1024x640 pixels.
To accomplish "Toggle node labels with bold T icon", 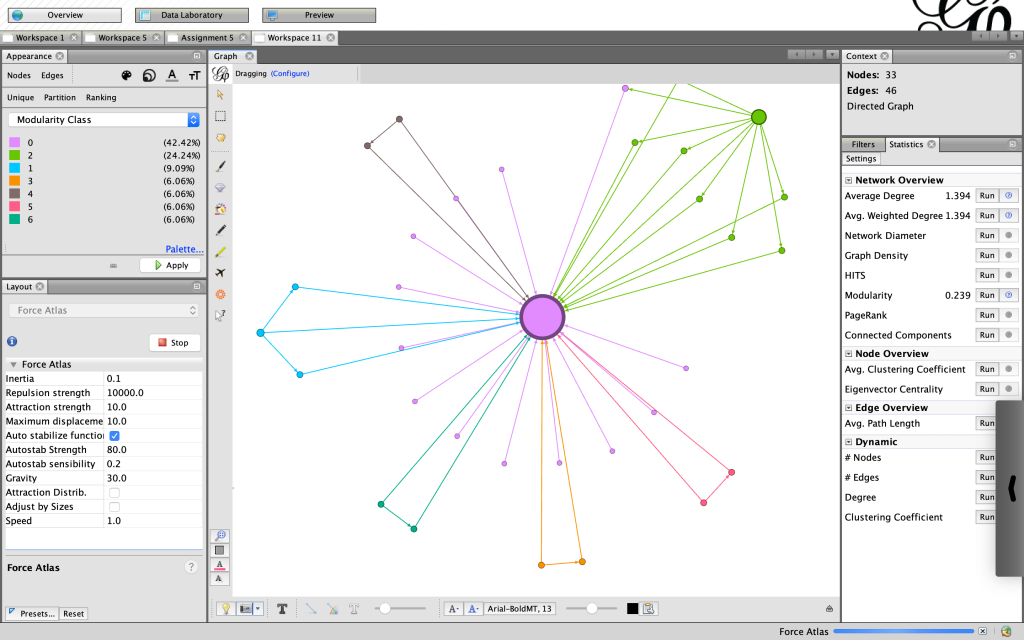I will tap(283, 608).
